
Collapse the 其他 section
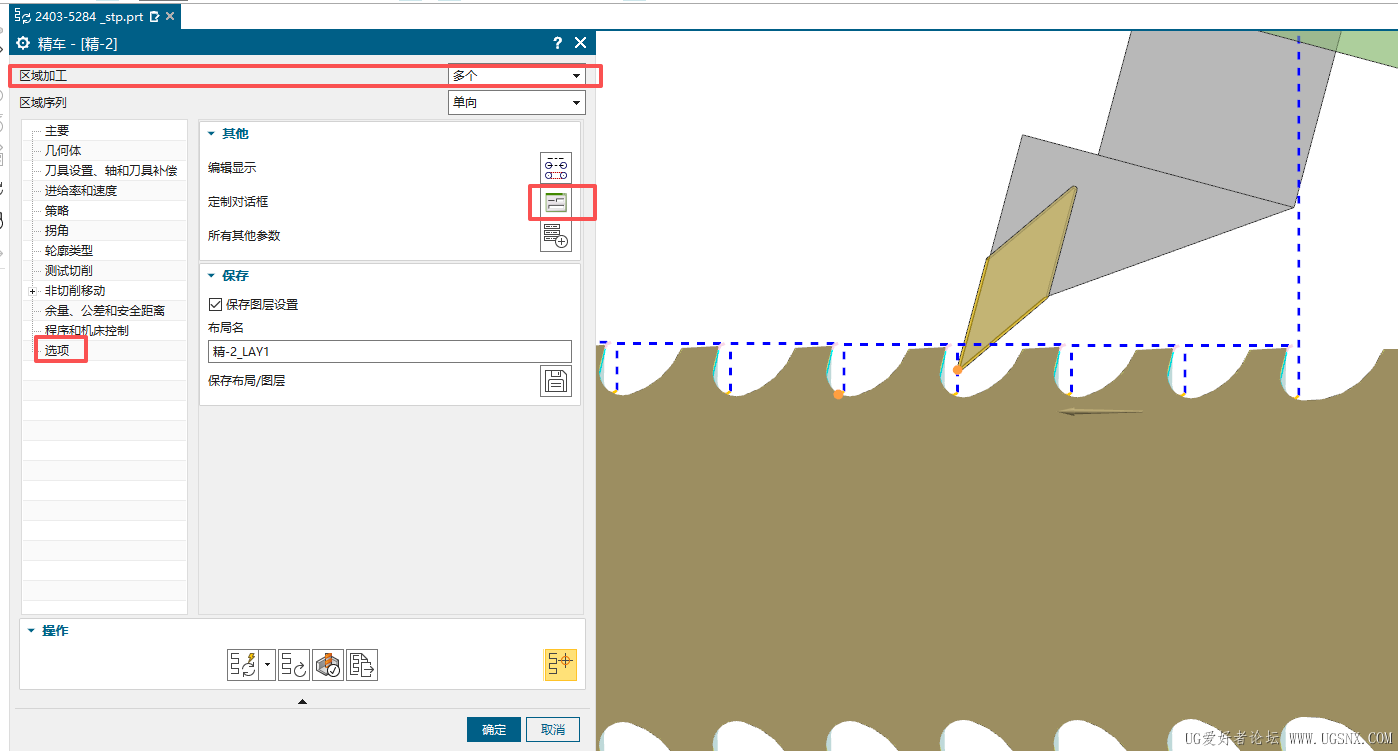pos(212,133)
